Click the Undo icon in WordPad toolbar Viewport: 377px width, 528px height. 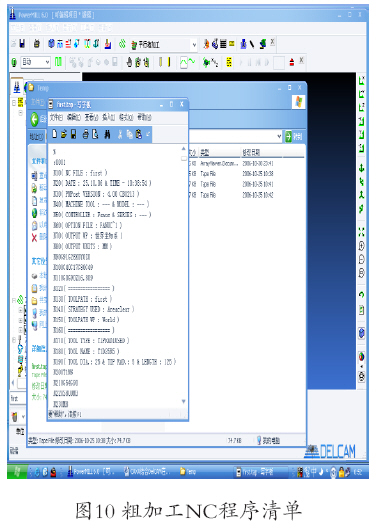pos(147,134)
